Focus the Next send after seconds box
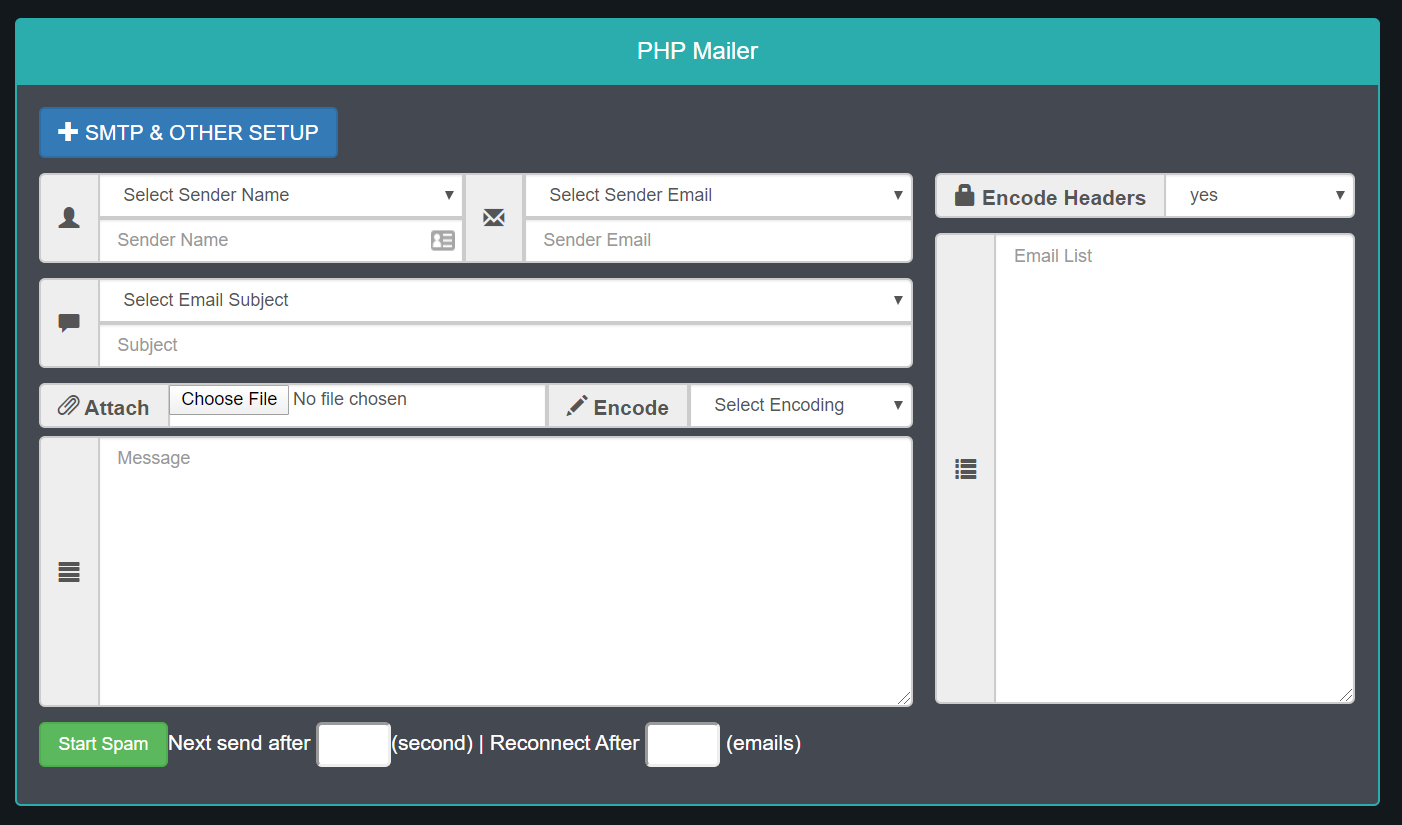 point(354,744)
